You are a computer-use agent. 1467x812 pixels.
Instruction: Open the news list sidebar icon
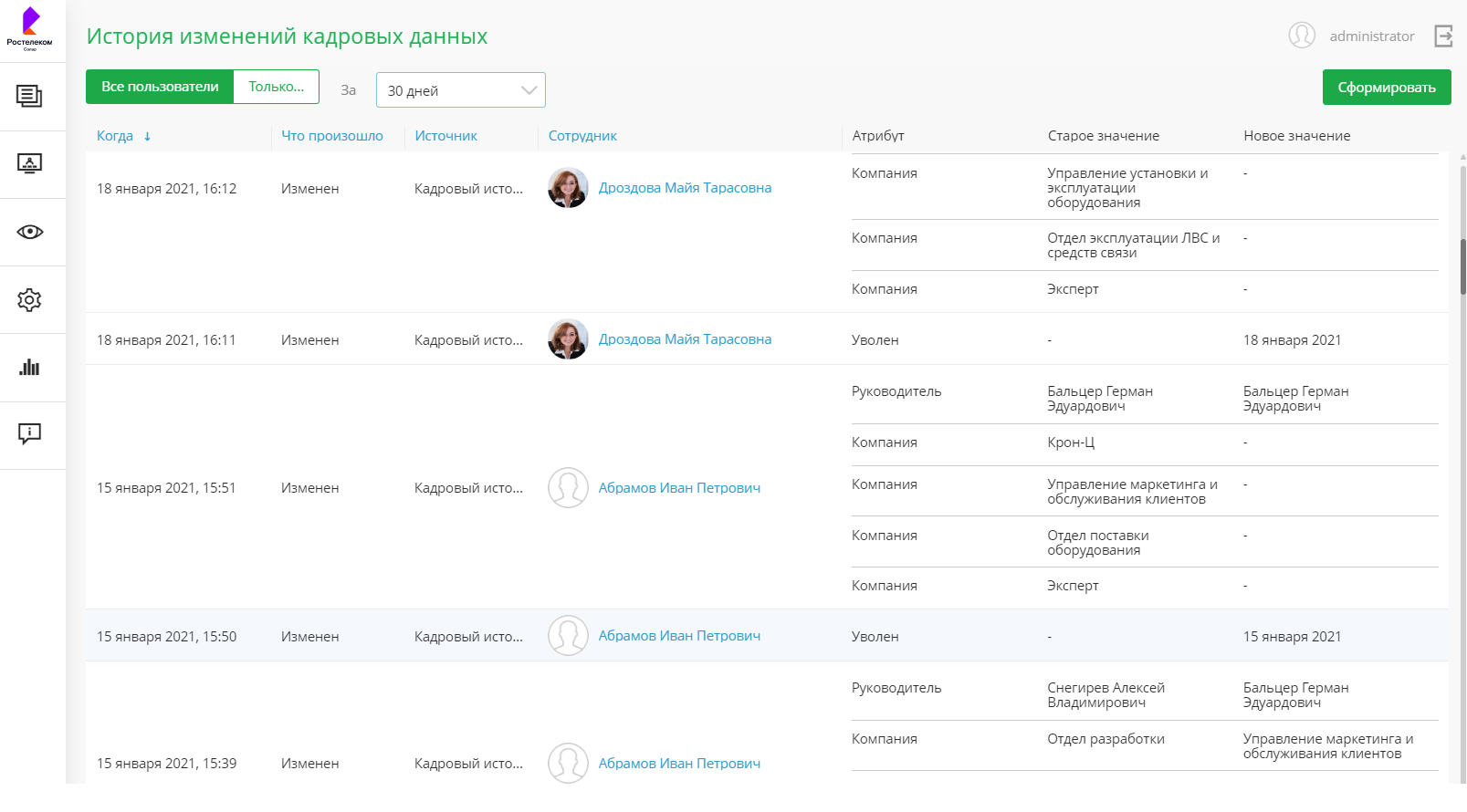pos(29,96)
